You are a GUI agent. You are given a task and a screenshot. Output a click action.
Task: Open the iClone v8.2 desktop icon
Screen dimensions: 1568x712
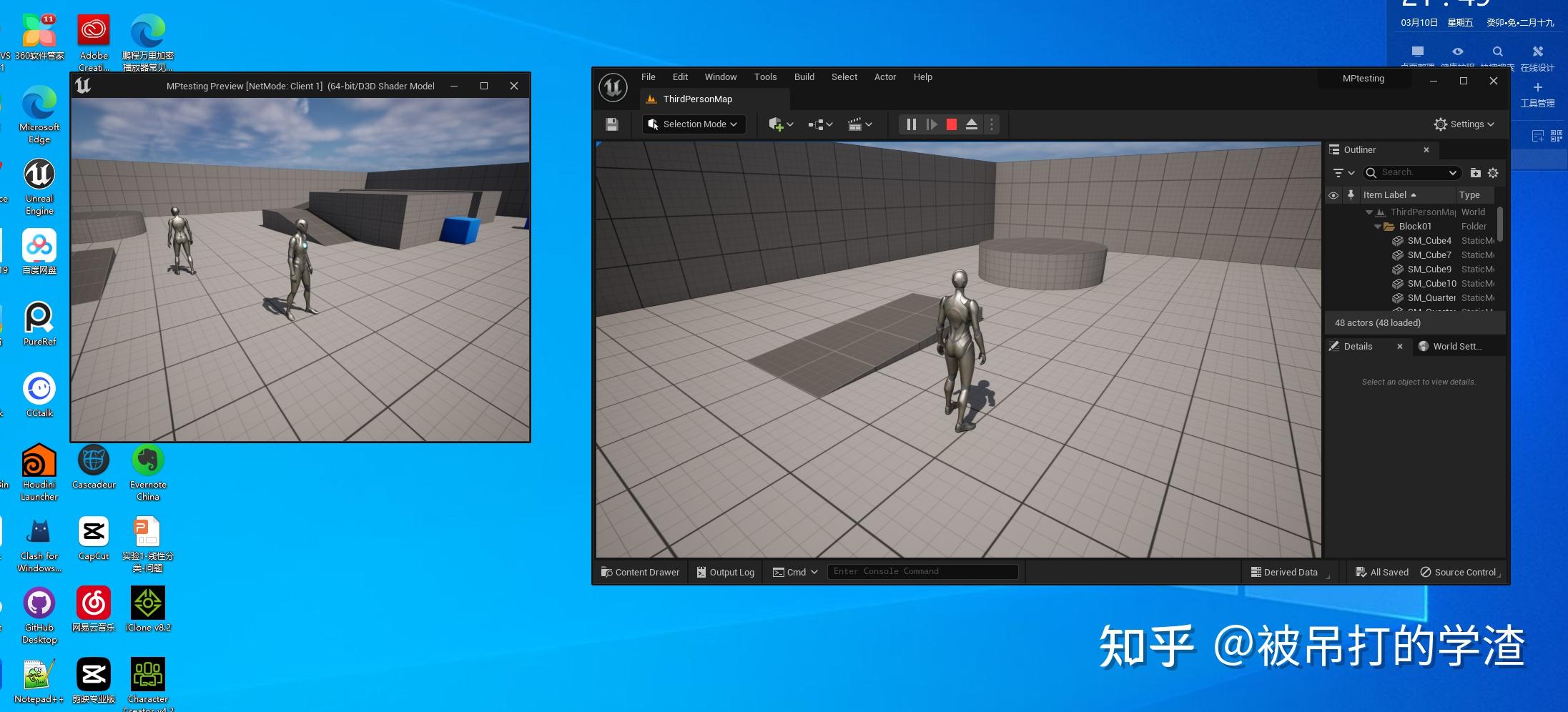pos(148,609)
